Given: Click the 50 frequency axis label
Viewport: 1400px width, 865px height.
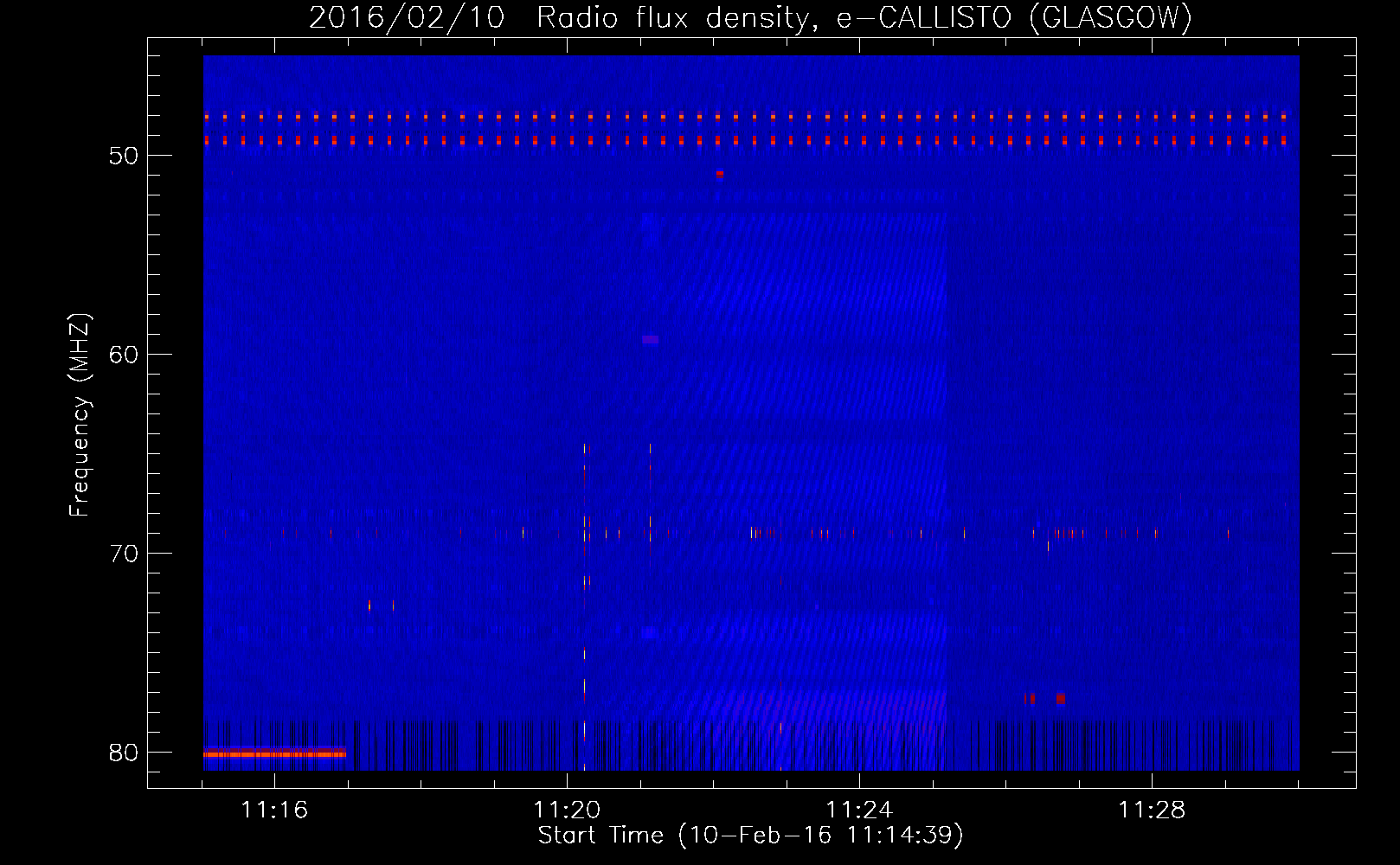Looking at the screenshot, I should coord(124,157).
